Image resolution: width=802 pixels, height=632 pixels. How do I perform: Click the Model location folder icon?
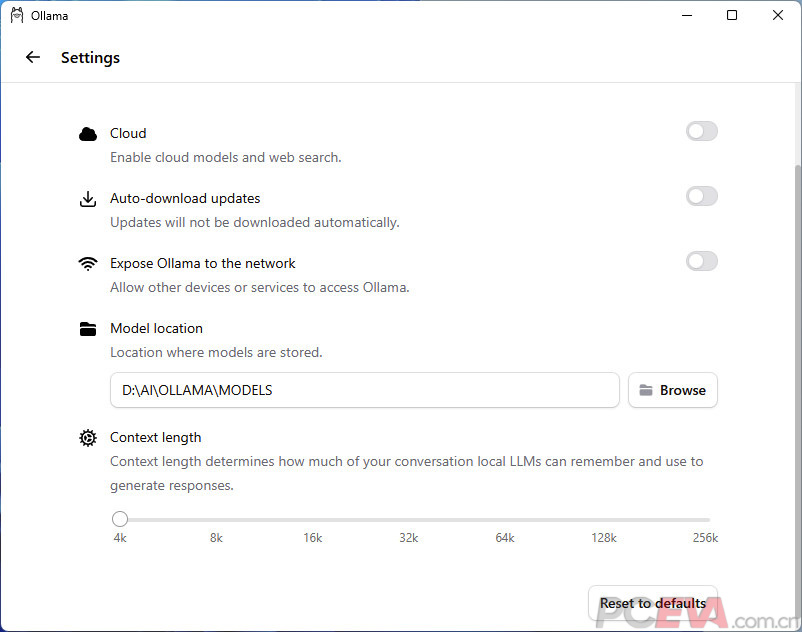click(88, 329)
